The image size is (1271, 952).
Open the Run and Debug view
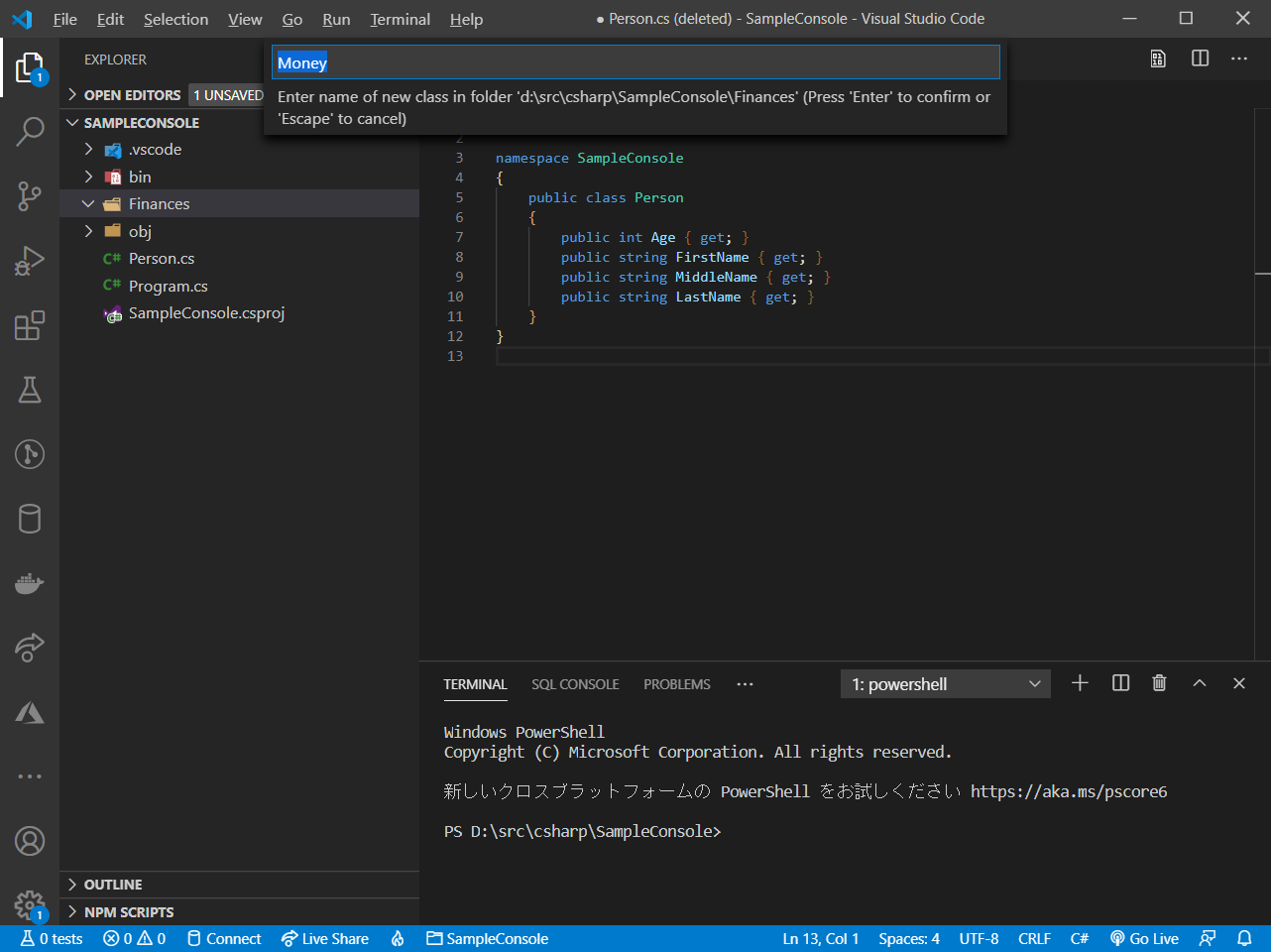[30, 261]
